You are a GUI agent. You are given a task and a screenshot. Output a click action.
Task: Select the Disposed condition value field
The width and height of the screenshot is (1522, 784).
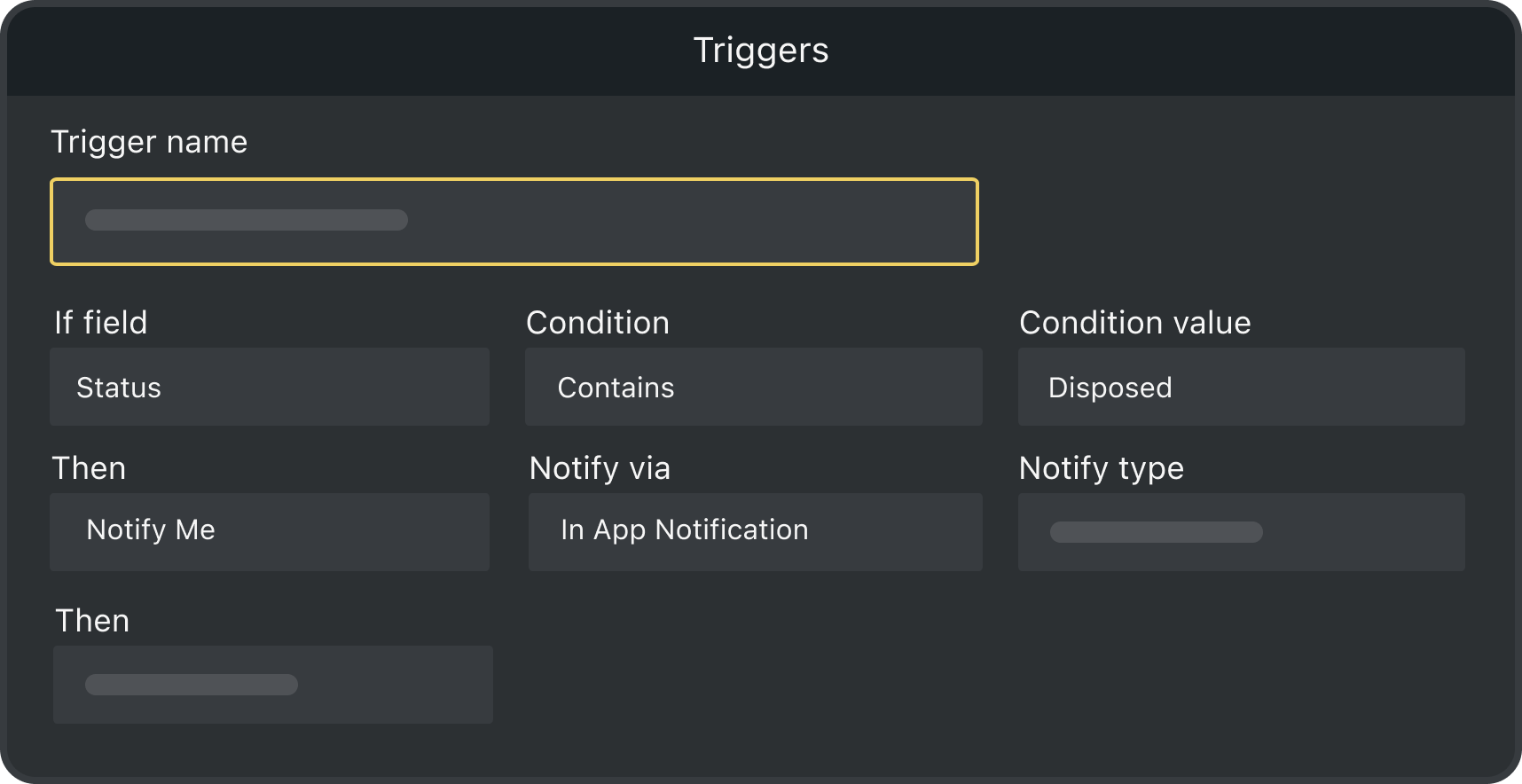click(1241, 387)
